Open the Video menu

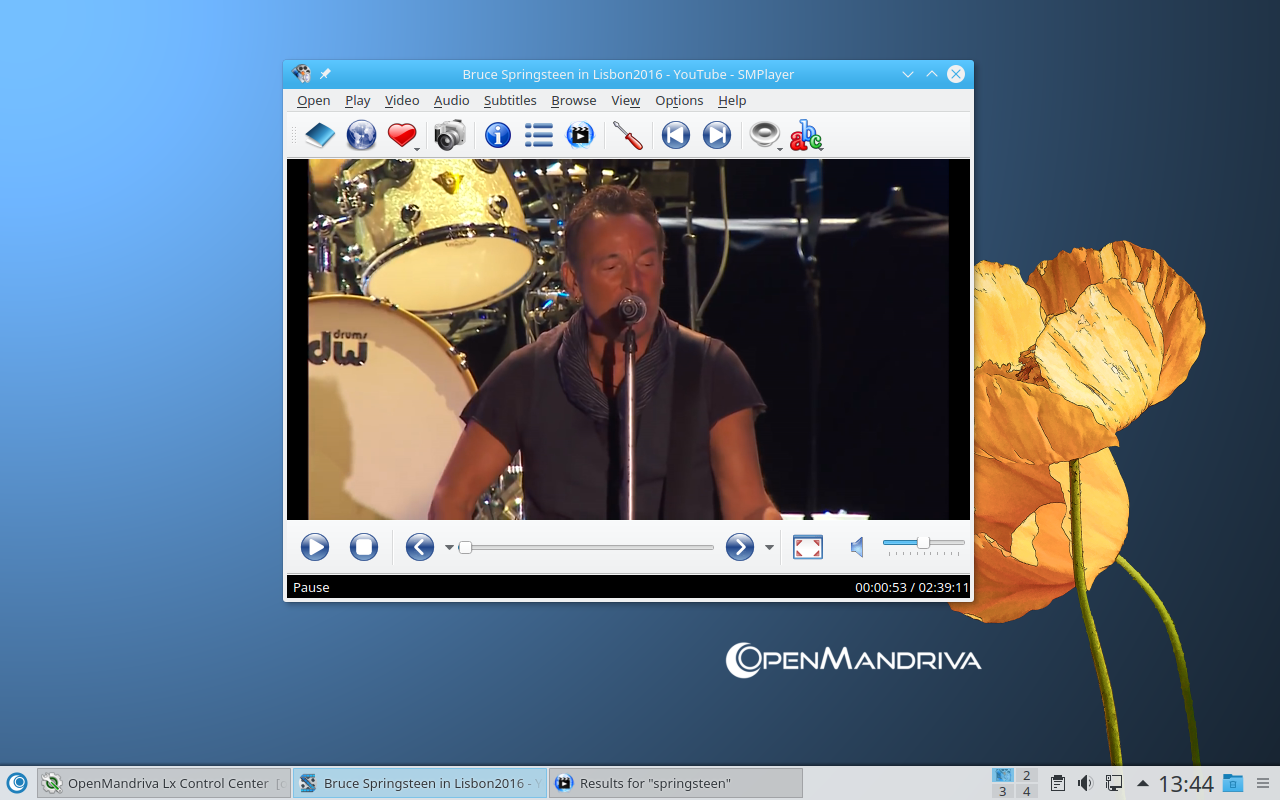coord(402,101)
